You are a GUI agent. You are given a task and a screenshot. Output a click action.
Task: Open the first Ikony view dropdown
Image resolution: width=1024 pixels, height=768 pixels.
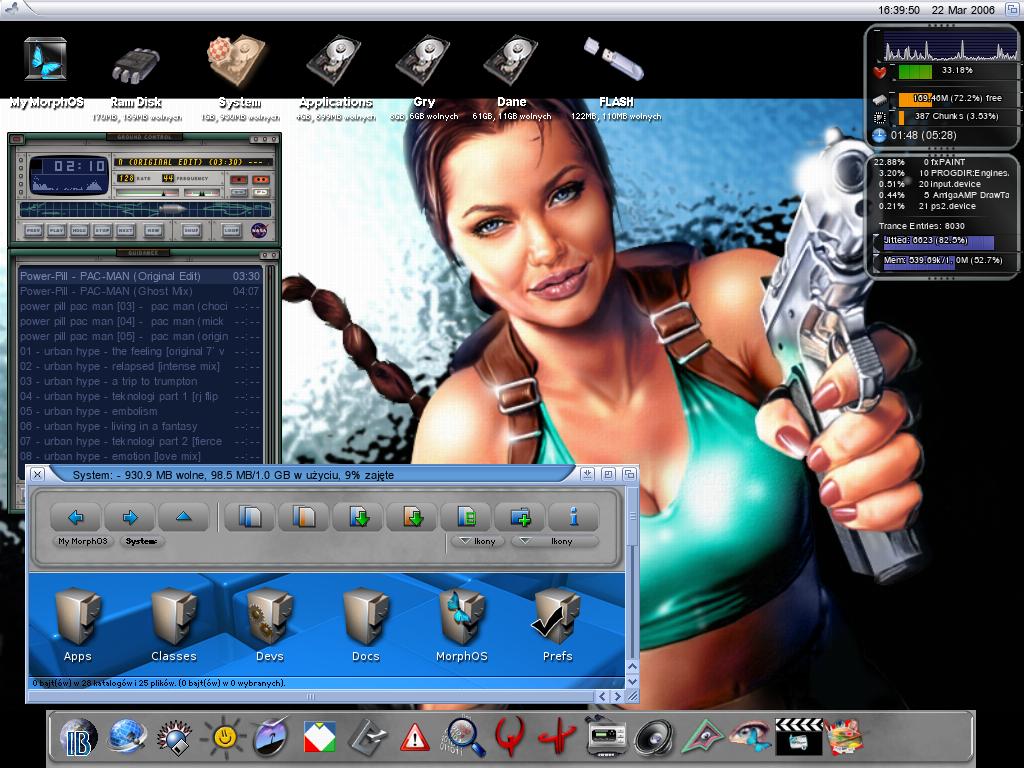pos(477,541)
